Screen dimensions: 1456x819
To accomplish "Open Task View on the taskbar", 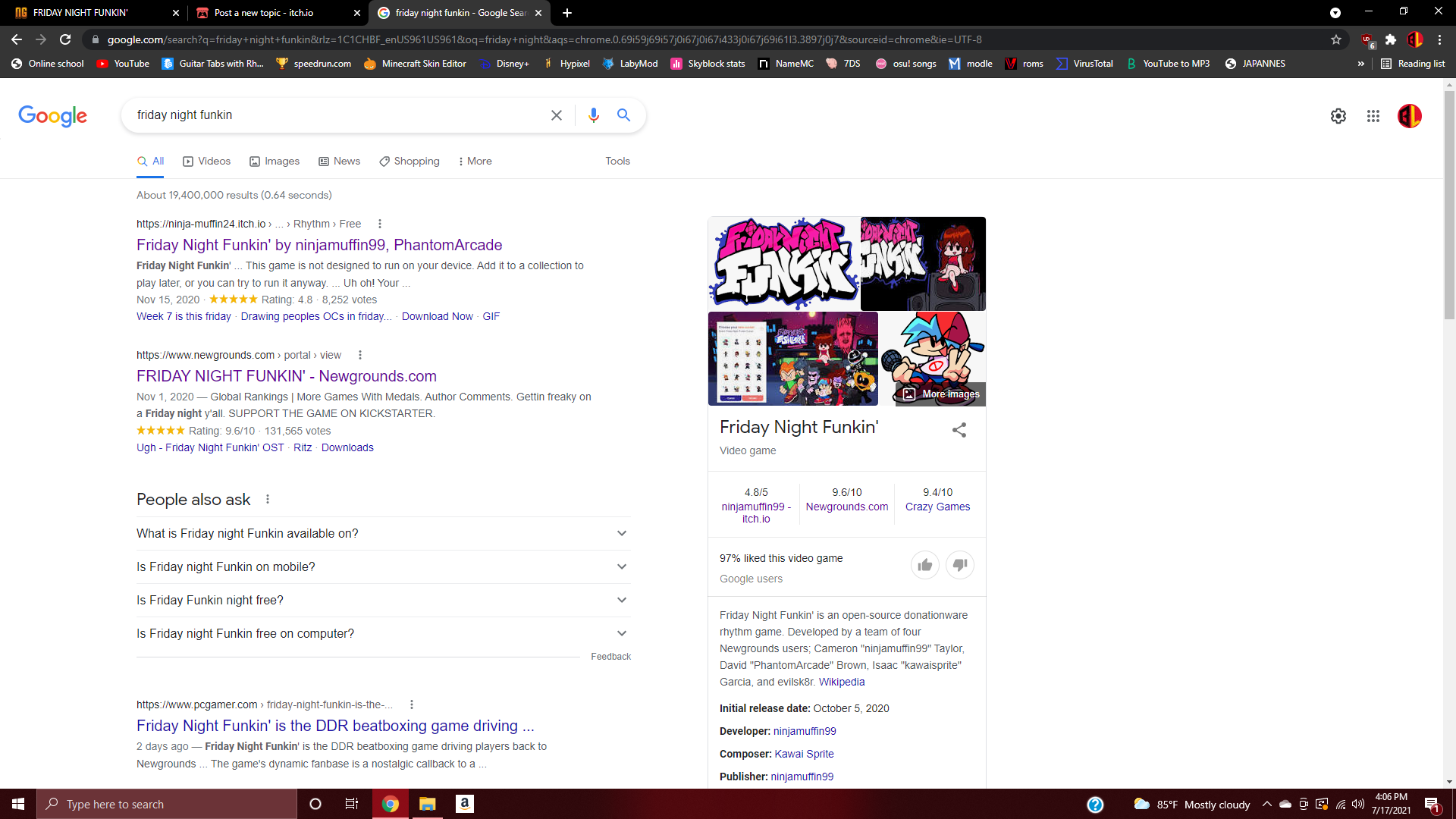I will coord(351,804).
